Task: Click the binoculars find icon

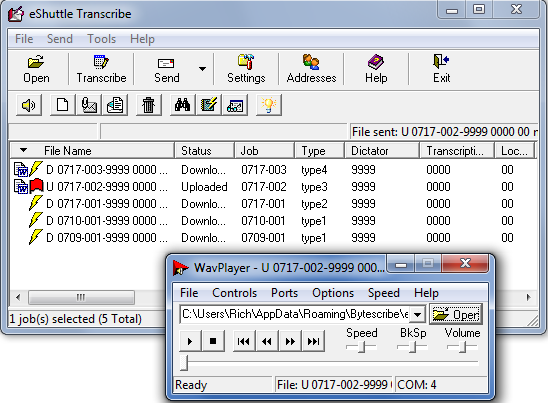Action: (x=182, y=105)
